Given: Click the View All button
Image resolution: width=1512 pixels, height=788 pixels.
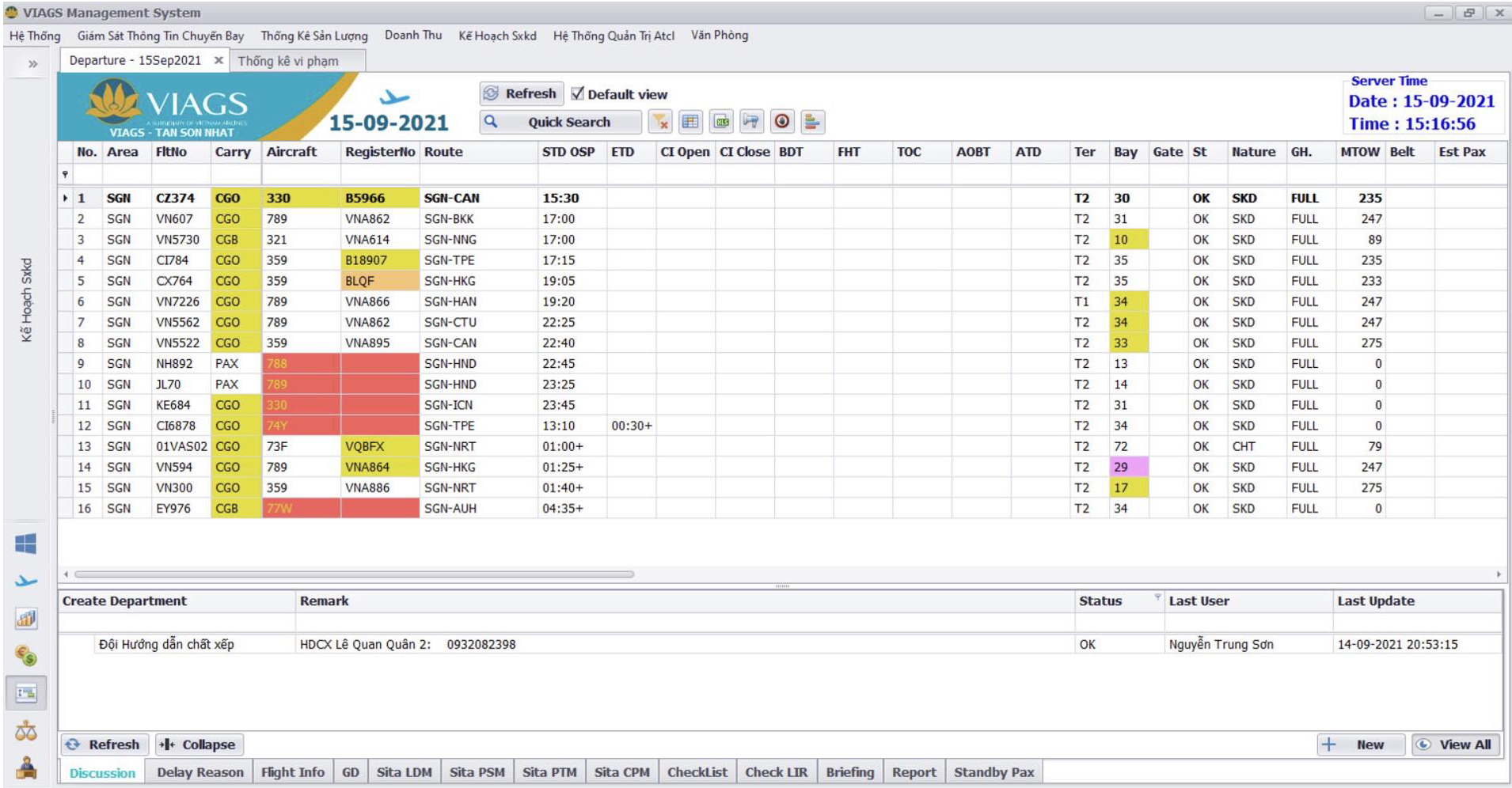Looking at the screenshot, I should coord(1455,744).
